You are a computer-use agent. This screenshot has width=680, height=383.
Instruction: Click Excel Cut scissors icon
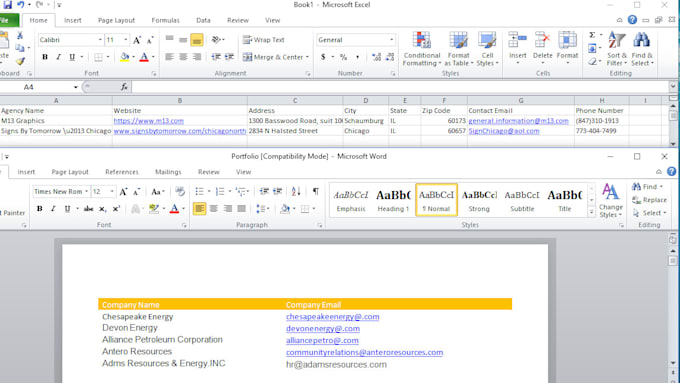(x=20, y=35)
